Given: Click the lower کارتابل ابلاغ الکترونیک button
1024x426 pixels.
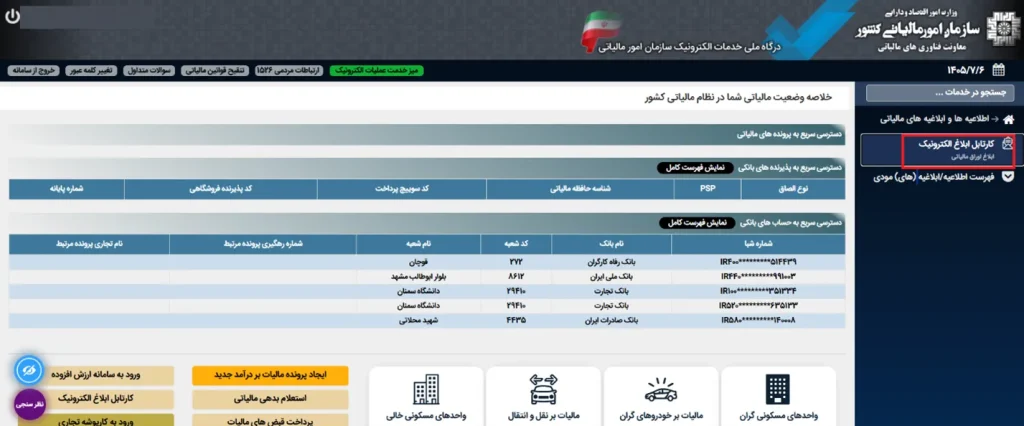Looking at the screenshot, I should click(x=96, y=398).
